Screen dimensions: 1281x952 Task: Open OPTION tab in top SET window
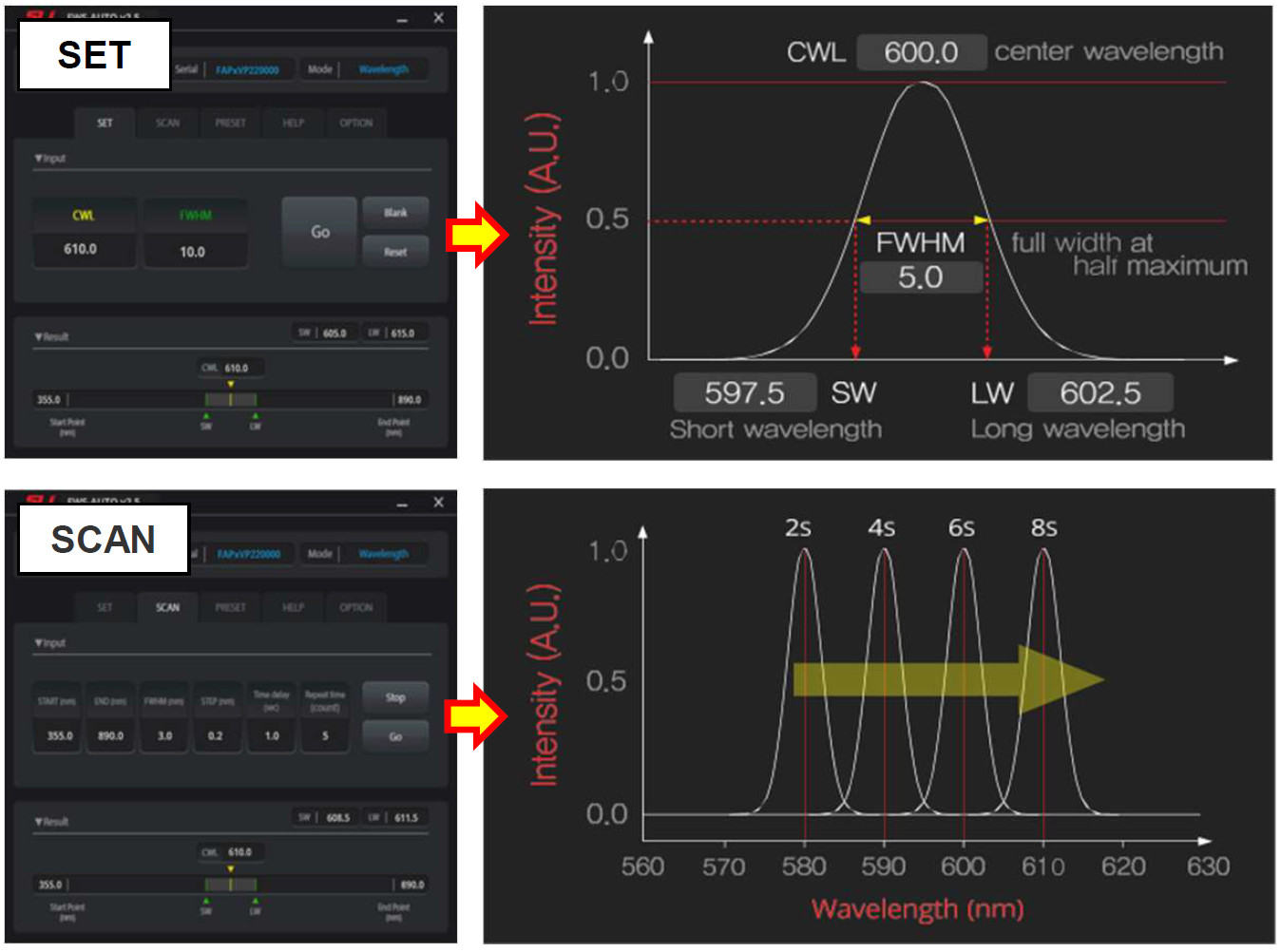356,123
